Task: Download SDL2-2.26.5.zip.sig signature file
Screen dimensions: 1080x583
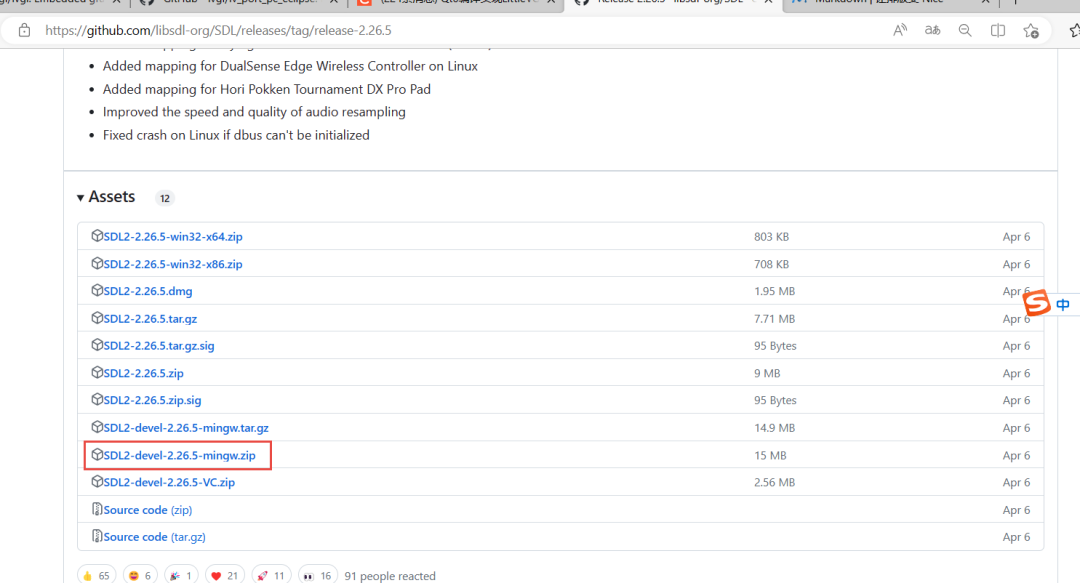Action: 152,400
